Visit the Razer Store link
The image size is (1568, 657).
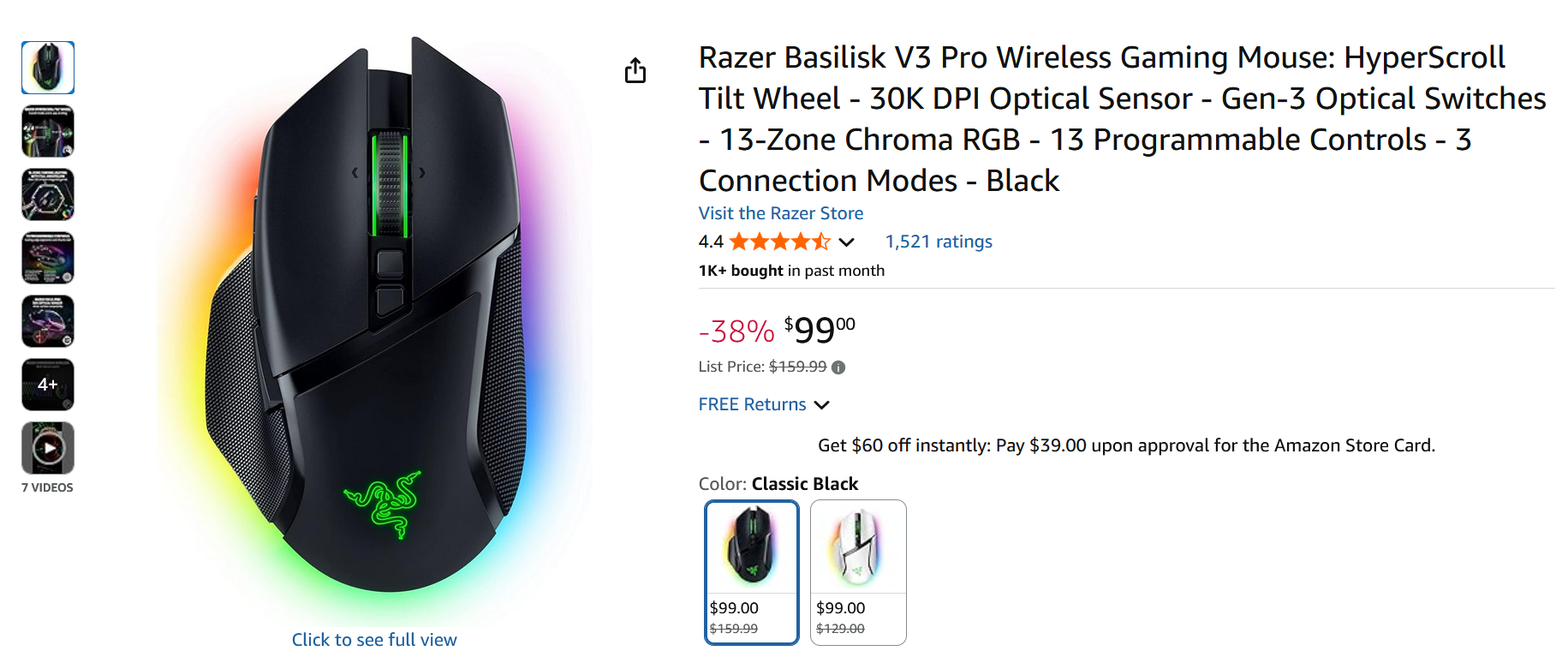point(781,213)
